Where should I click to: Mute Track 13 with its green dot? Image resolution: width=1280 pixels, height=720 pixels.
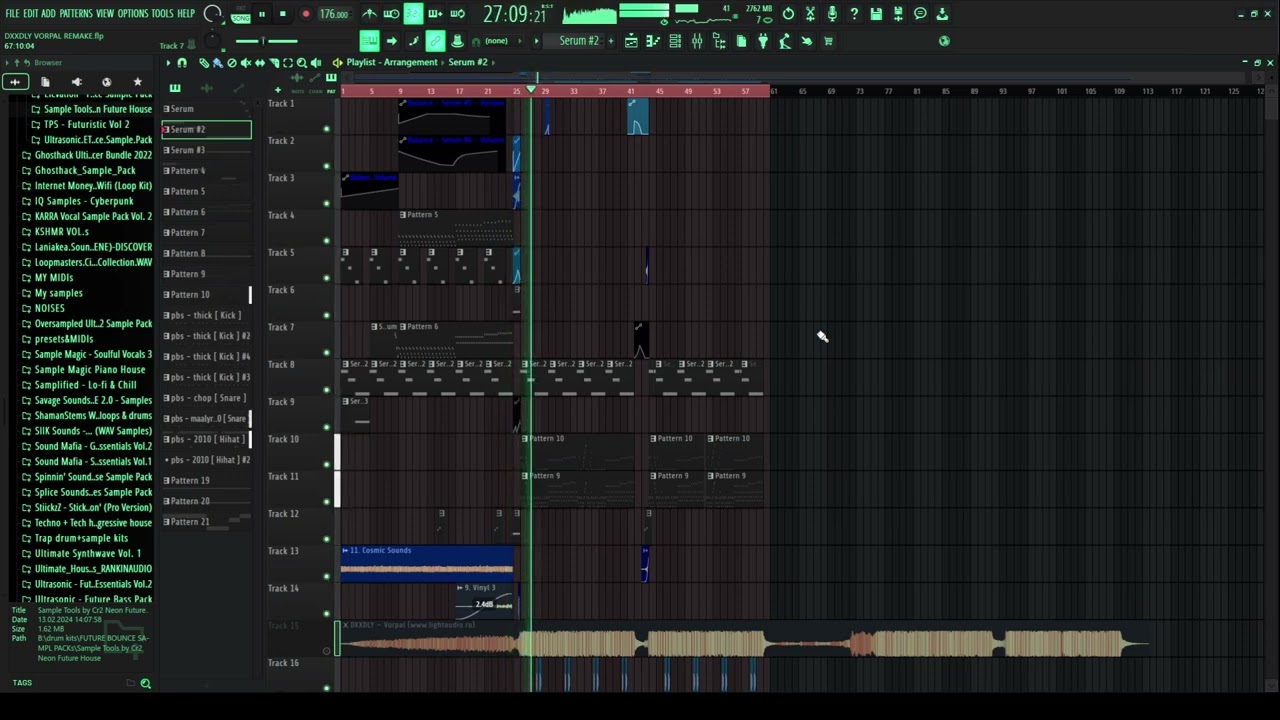coord(326,576)
